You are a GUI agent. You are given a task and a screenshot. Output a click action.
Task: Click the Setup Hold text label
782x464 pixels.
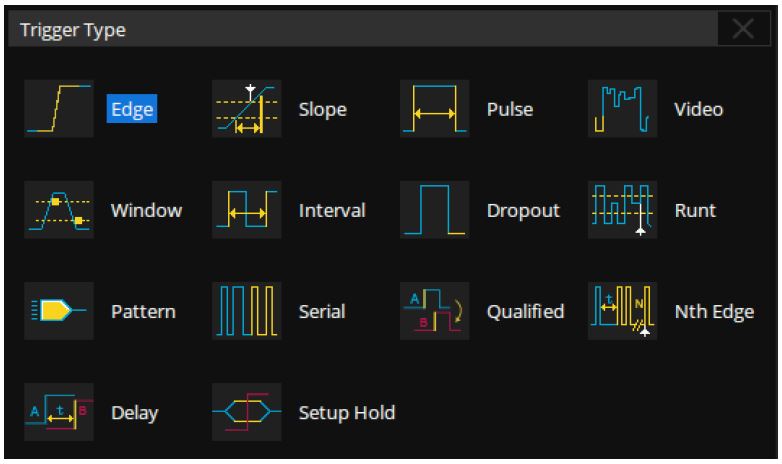tap(347, 412)
